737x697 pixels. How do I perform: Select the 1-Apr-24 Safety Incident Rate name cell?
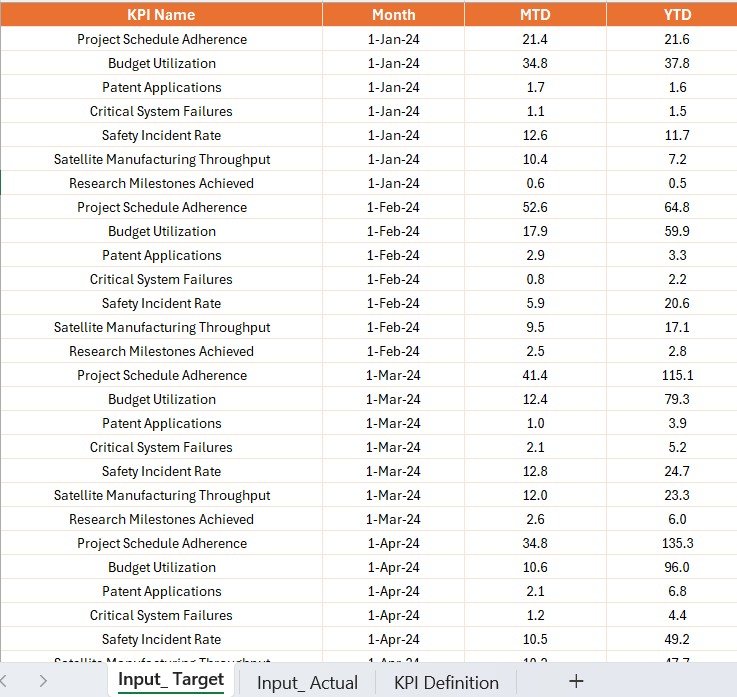point(161,639)
